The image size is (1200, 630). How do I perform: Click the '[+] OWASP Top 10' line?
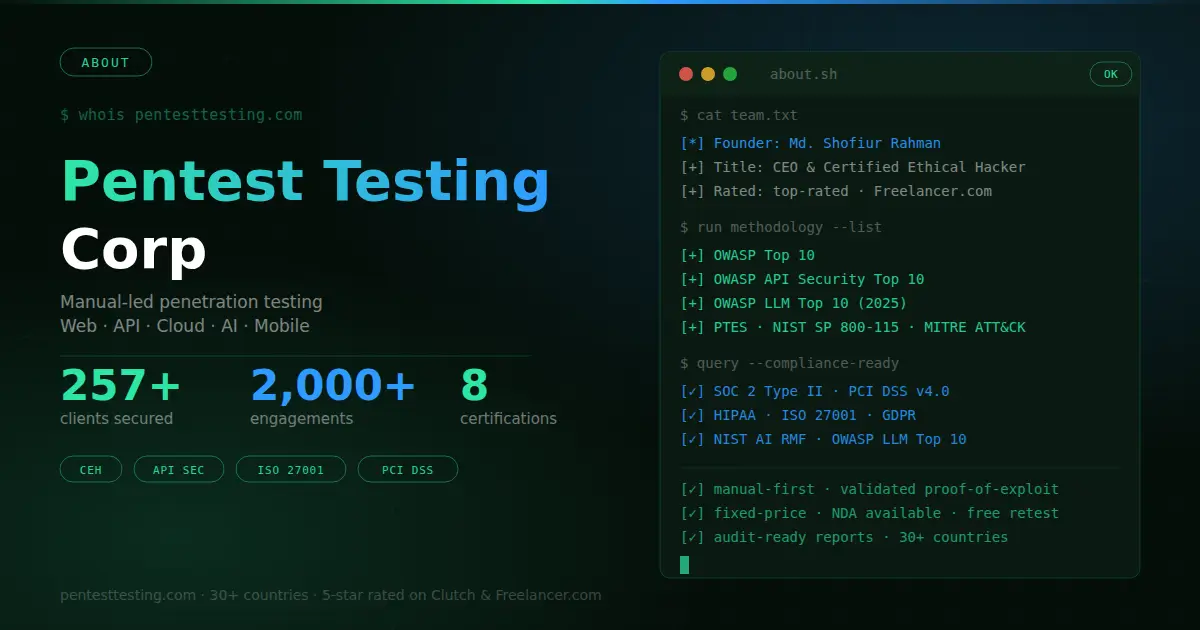748,255
